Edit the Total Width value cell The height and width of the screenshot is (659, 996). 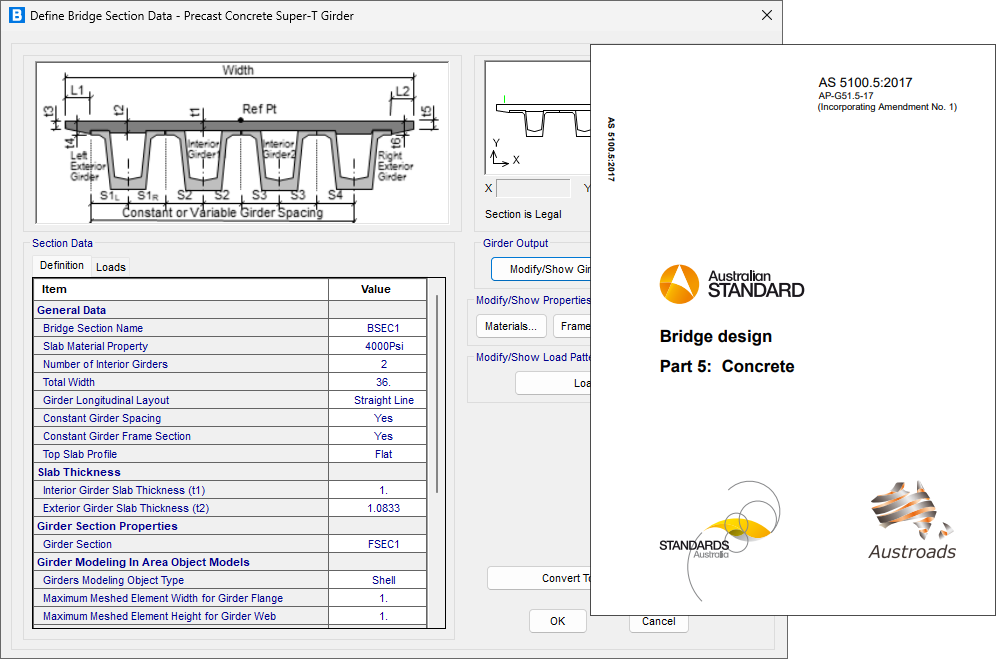383,382
